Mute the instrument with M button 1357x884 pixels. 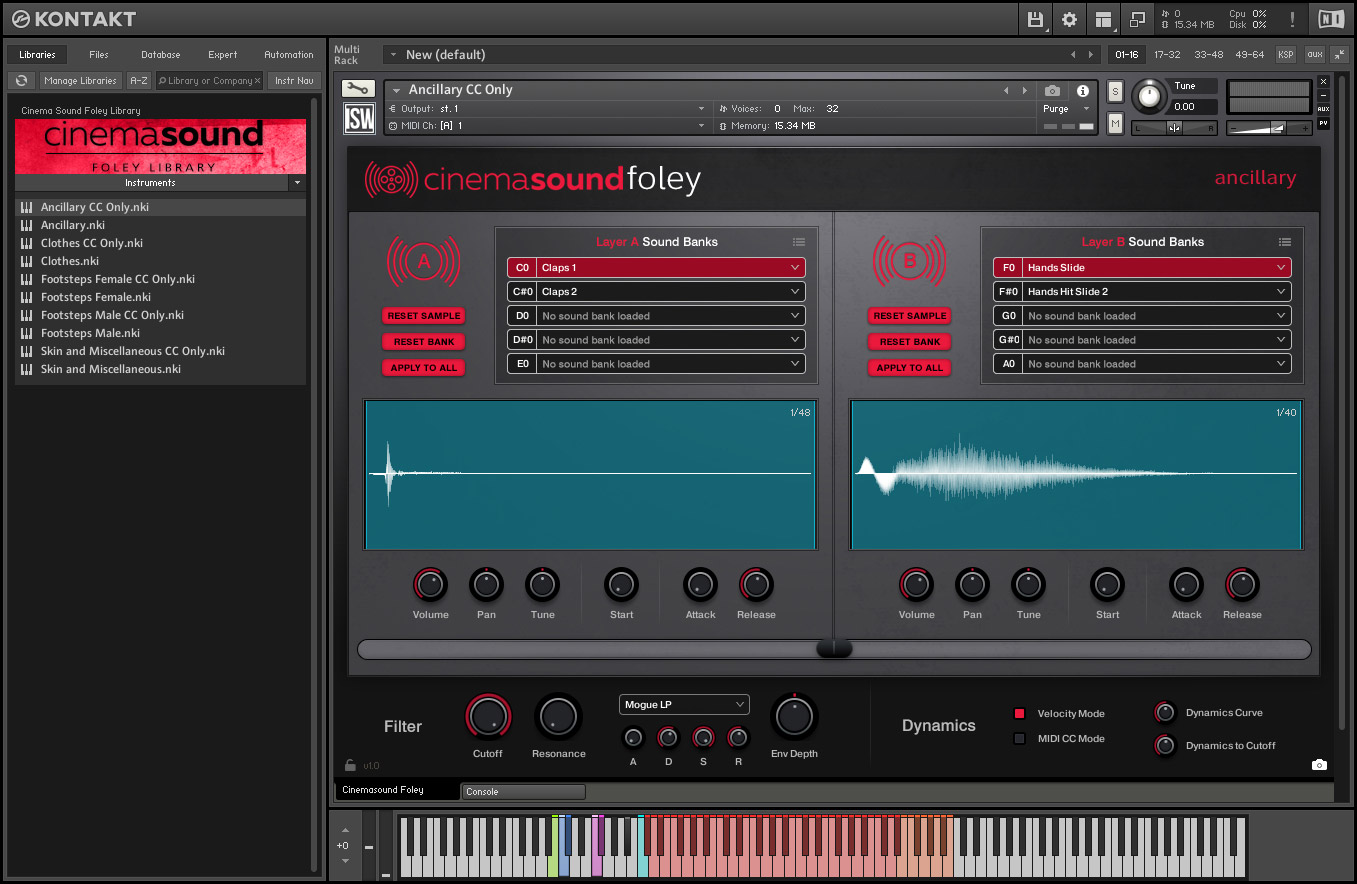point(1116,123)
